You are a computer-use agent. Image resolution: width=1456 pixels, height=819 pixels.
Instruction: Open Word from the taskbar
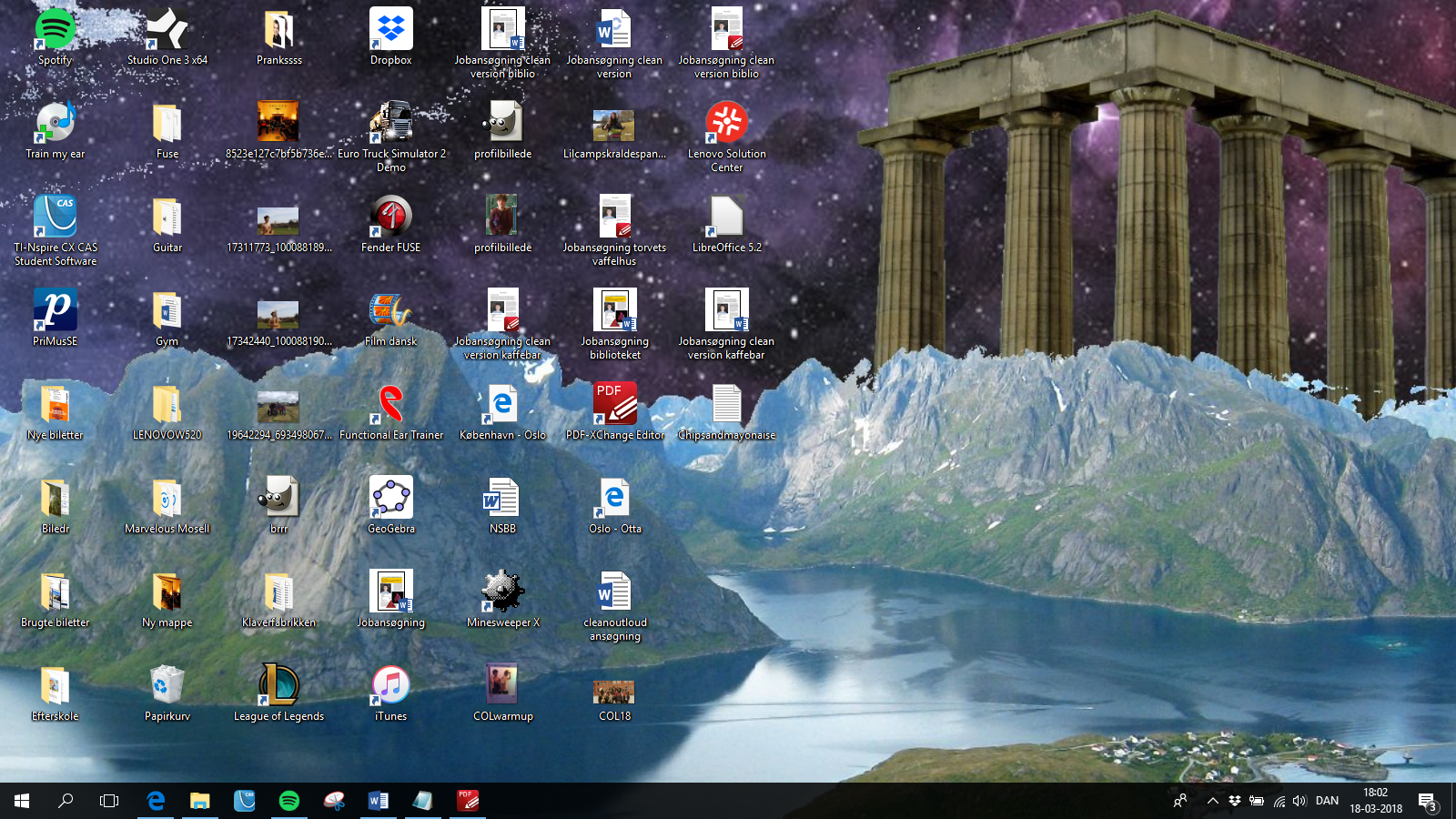pos(378,801)
